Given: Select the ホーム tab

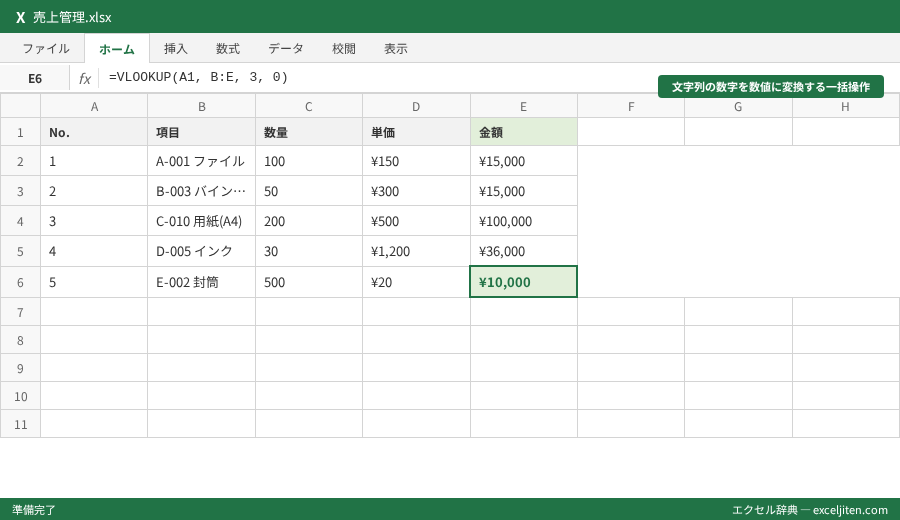Looking at the screenshot, I should point(117,49).
